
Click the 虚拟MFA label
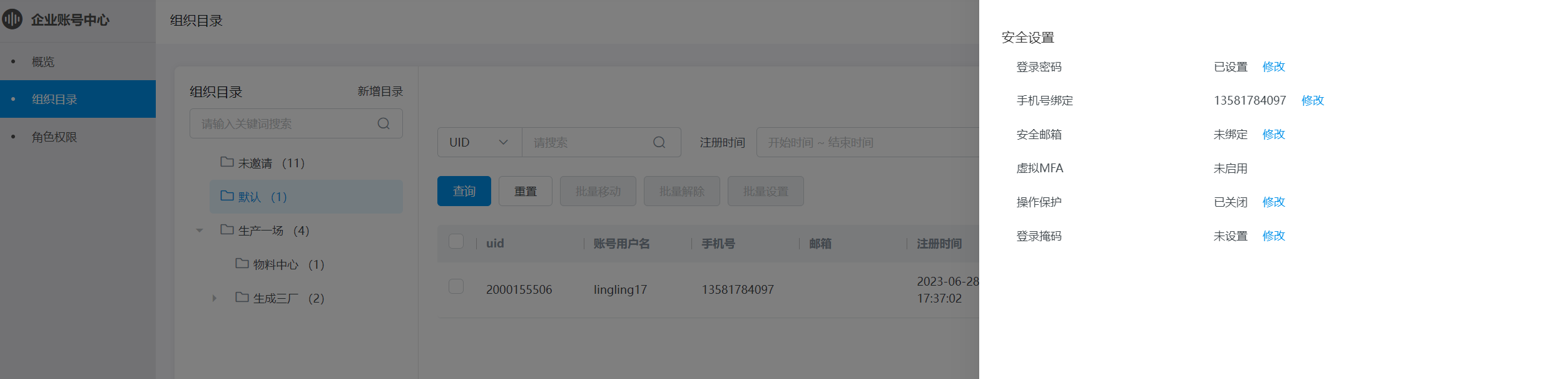click(1039, 168)
